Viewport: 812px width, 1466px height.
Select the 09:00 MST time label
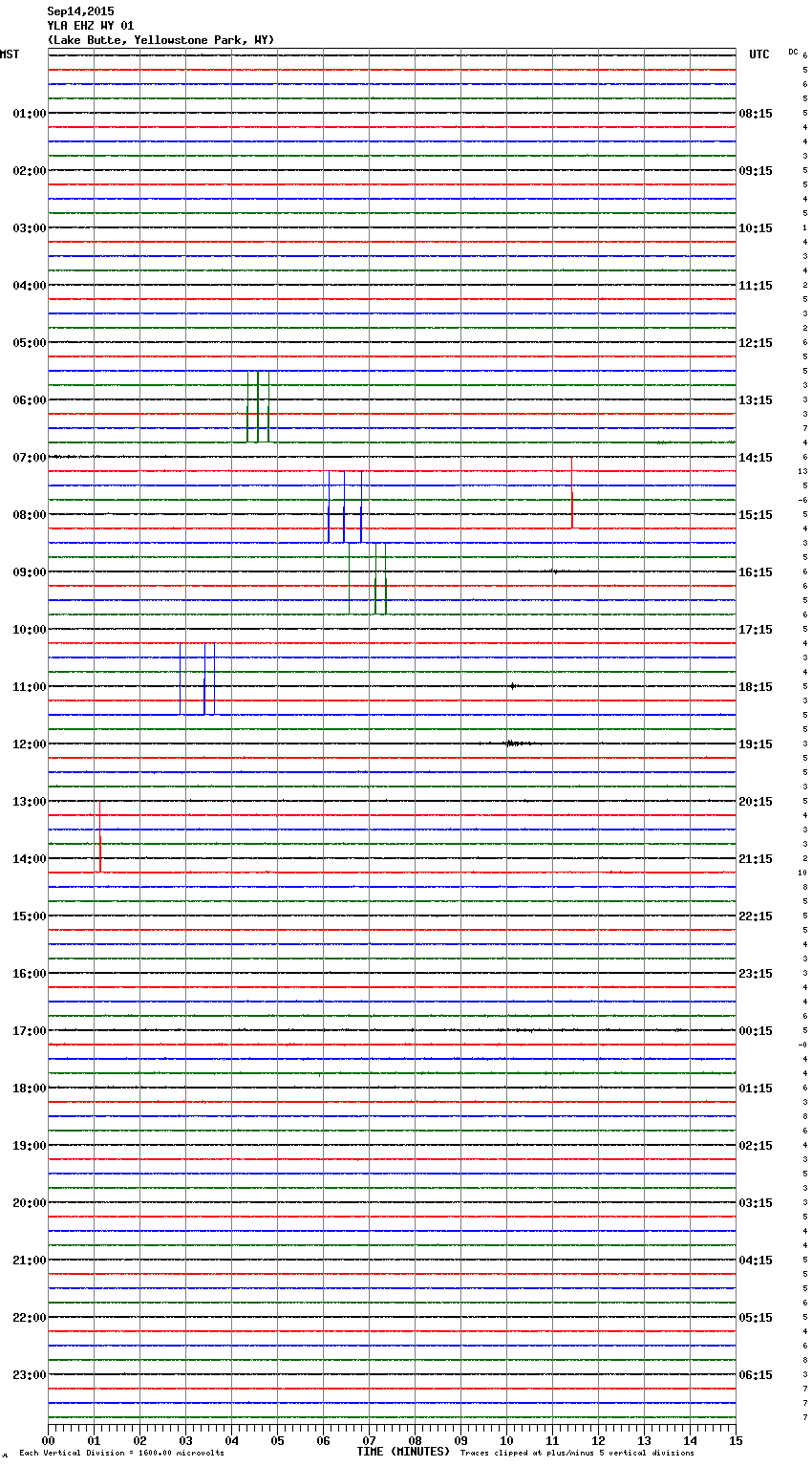coord(29,572)
